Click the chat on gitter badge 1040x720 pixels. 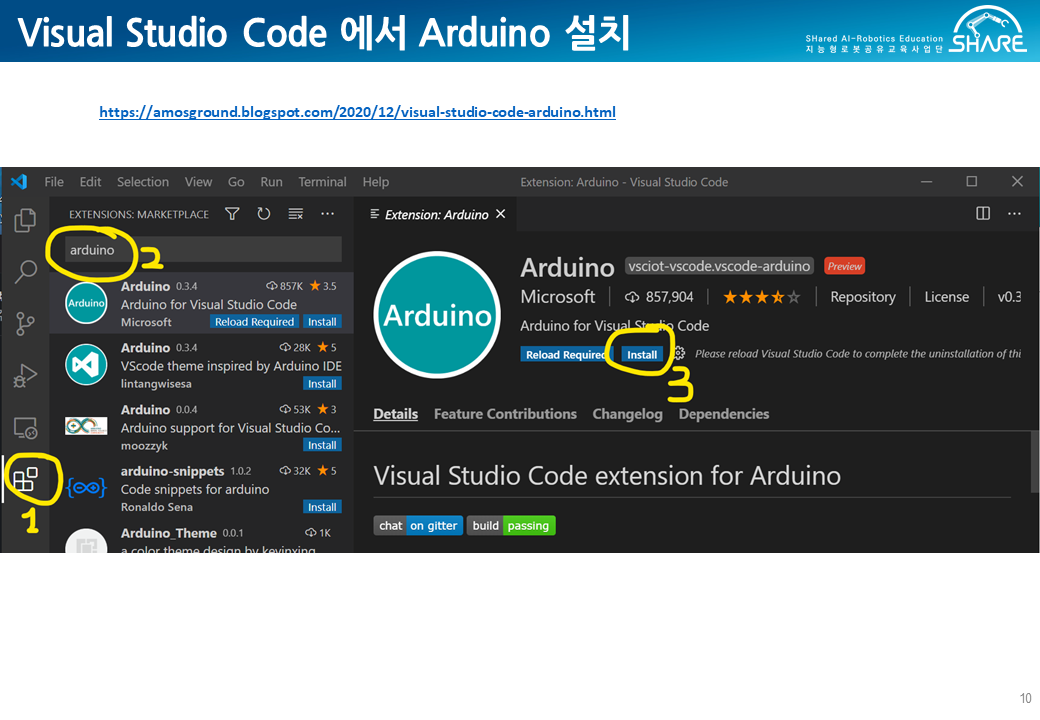click(x=418, y=526)
